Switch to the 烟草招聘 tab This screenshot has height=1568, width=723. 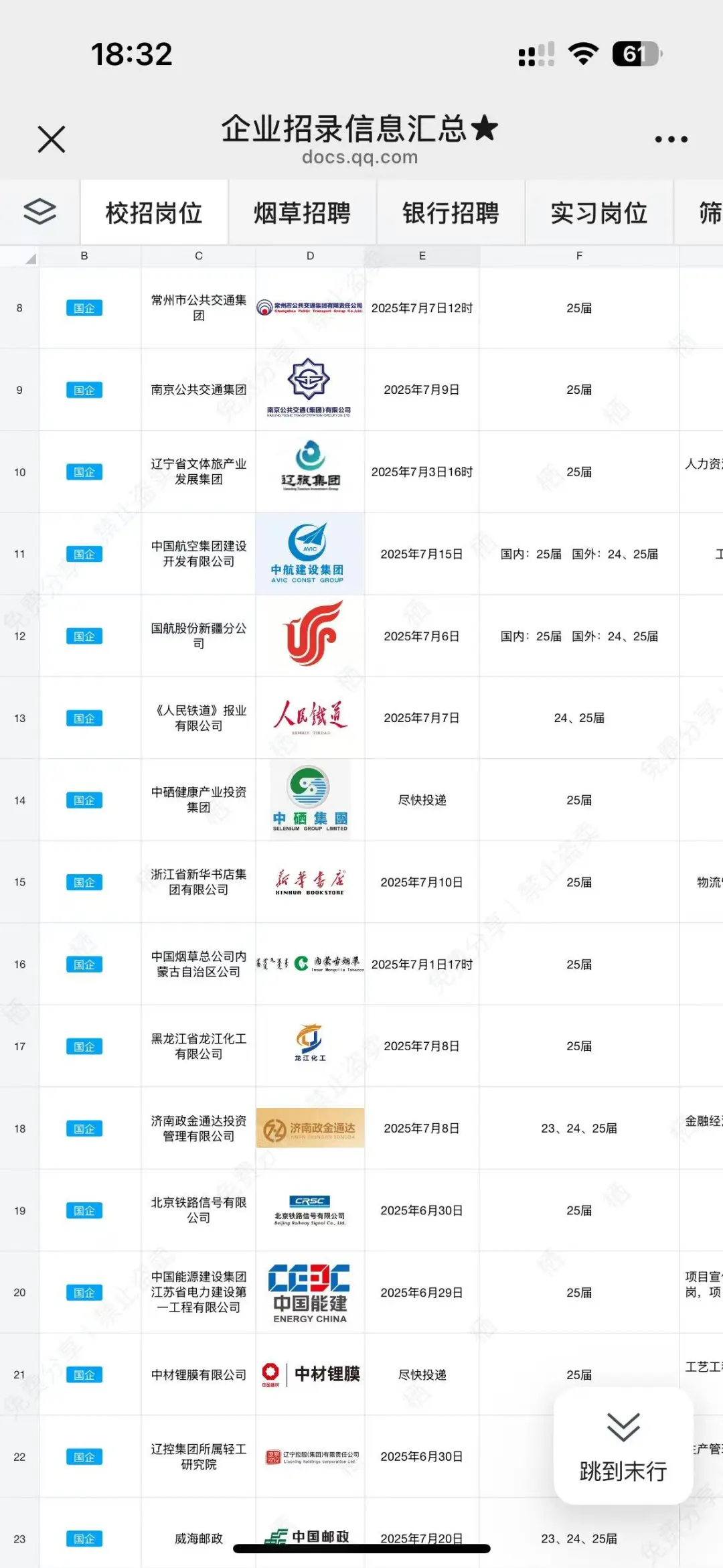(303, 212)
